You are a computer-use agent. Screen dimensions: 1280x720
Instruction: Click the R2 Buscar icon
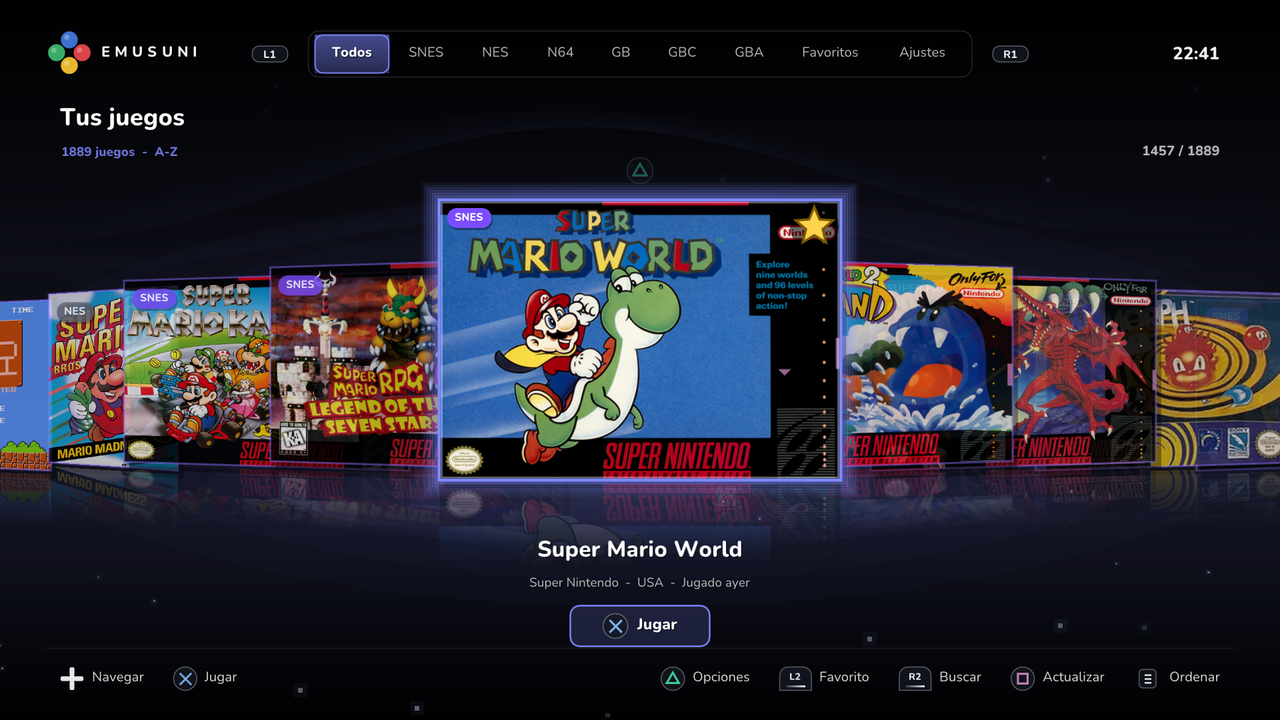click(915, 678)
